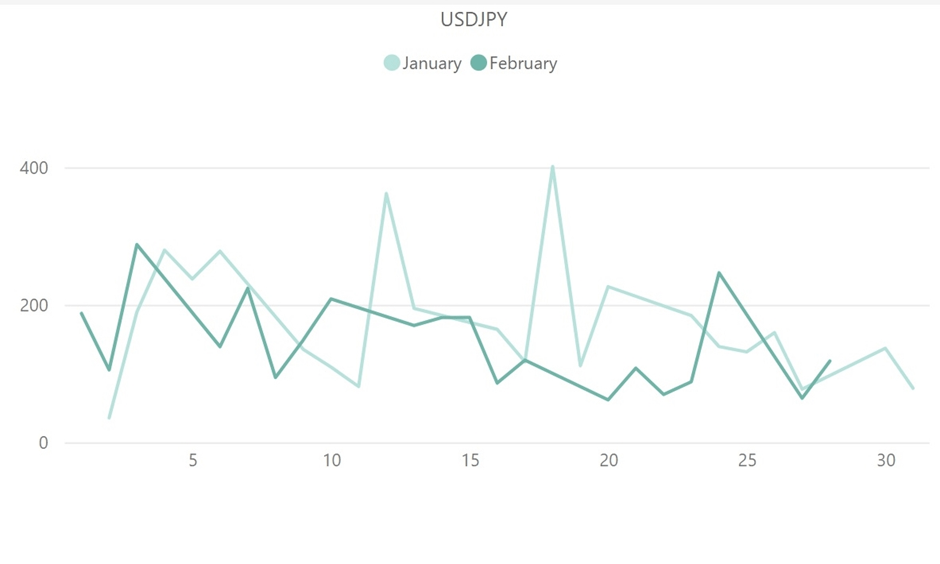The image size is (940, 564).
Task: Click the February legend label
Action: [523, 63]
